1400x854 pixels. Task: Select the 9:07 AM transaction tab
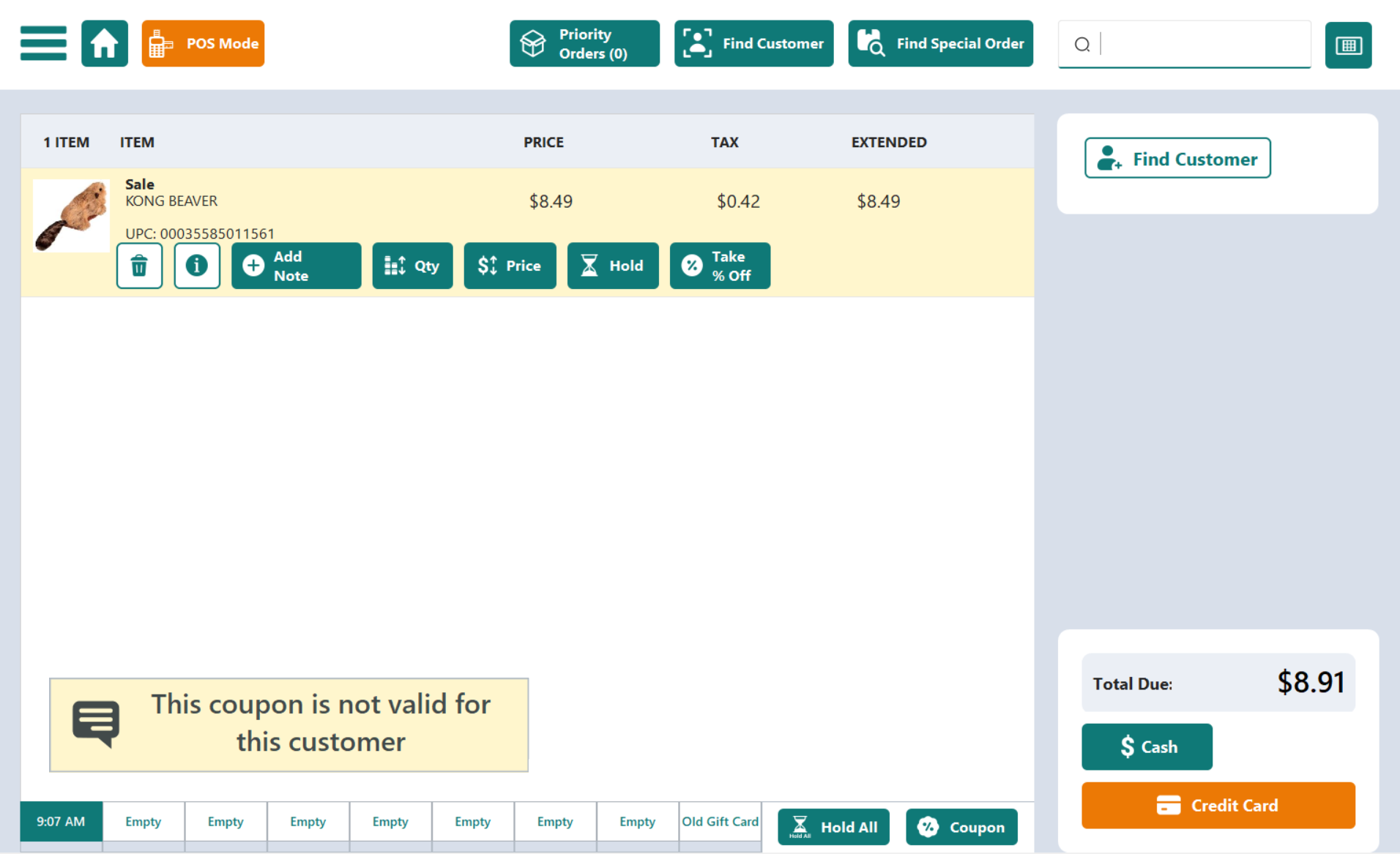coord(61,822)
